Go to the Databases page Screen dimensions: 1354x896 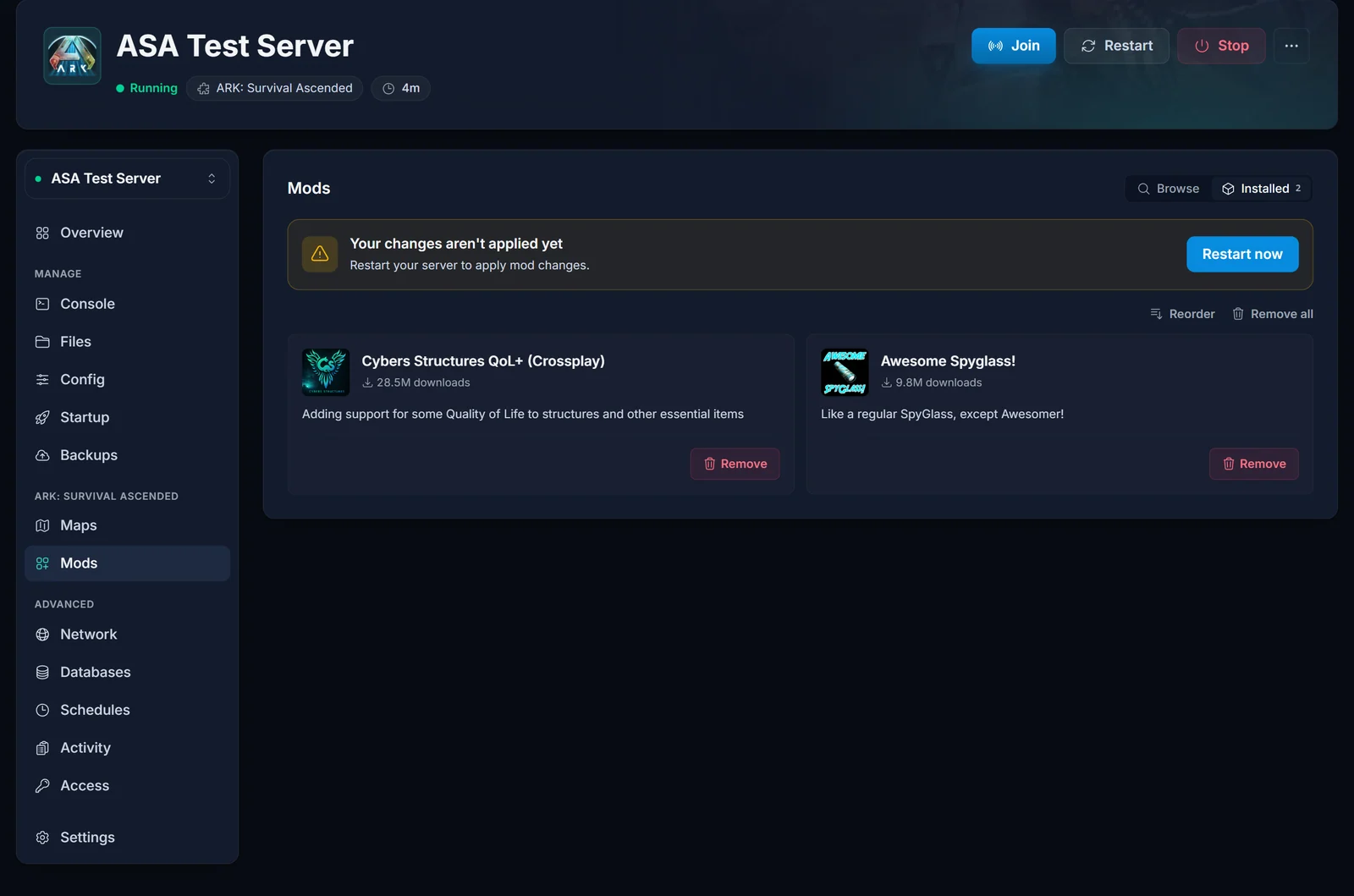(127, 673)
